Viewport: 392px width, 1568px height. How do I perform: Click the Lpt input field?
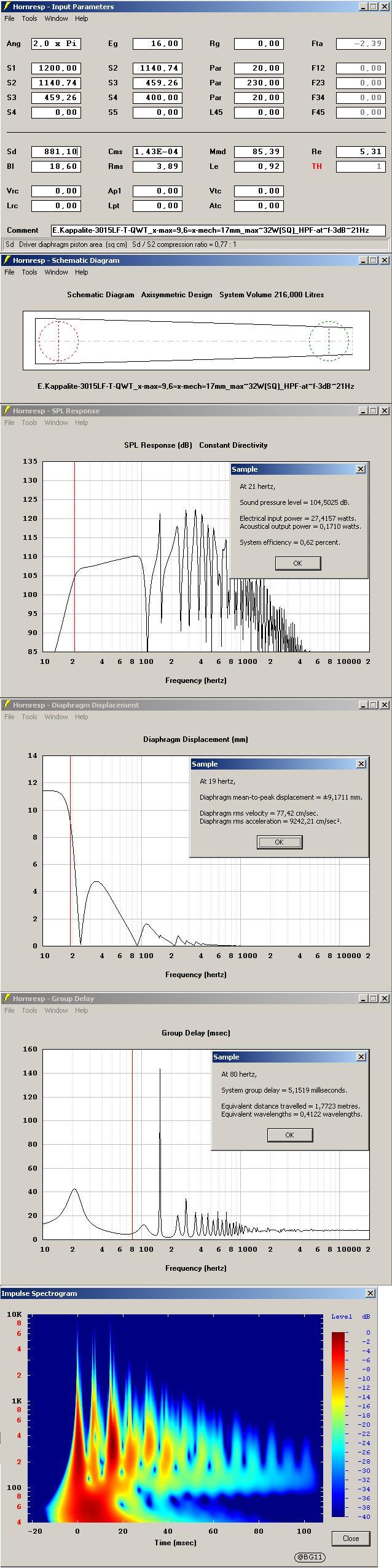click(x=157, y=206)
